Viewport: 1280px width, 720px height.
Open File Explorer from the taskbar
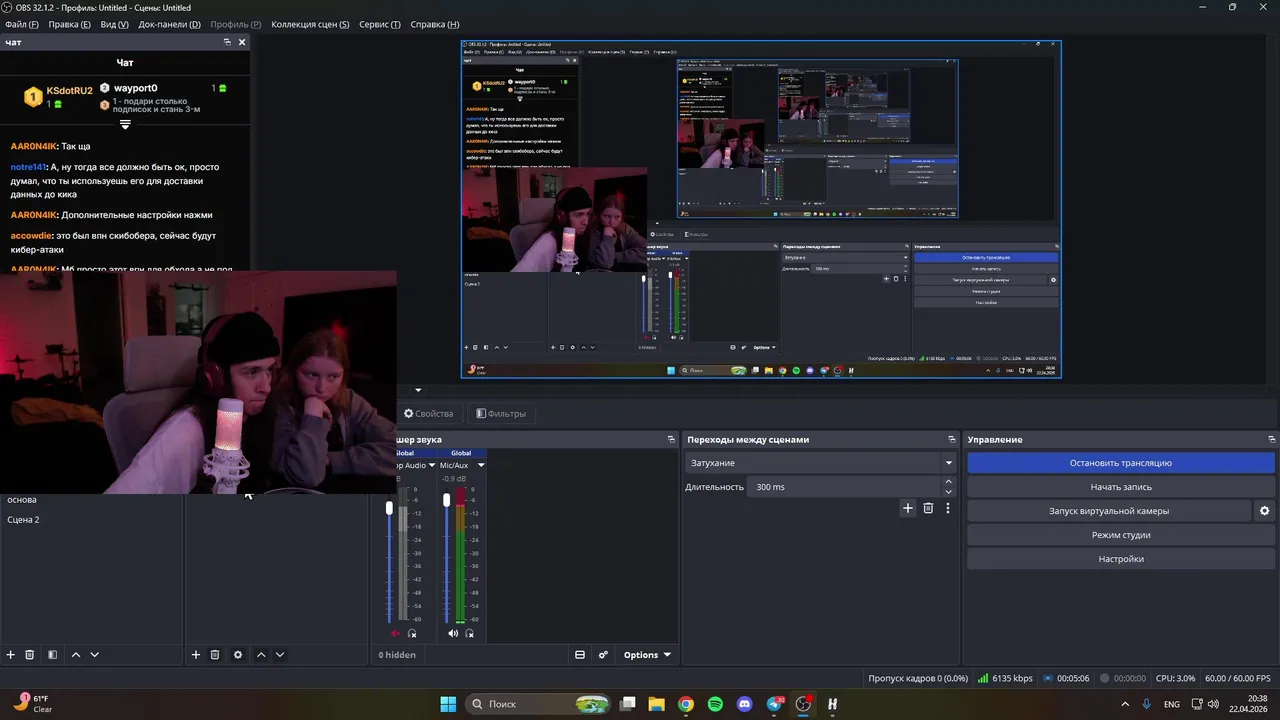pyautogui.click(x=657, y=704)
